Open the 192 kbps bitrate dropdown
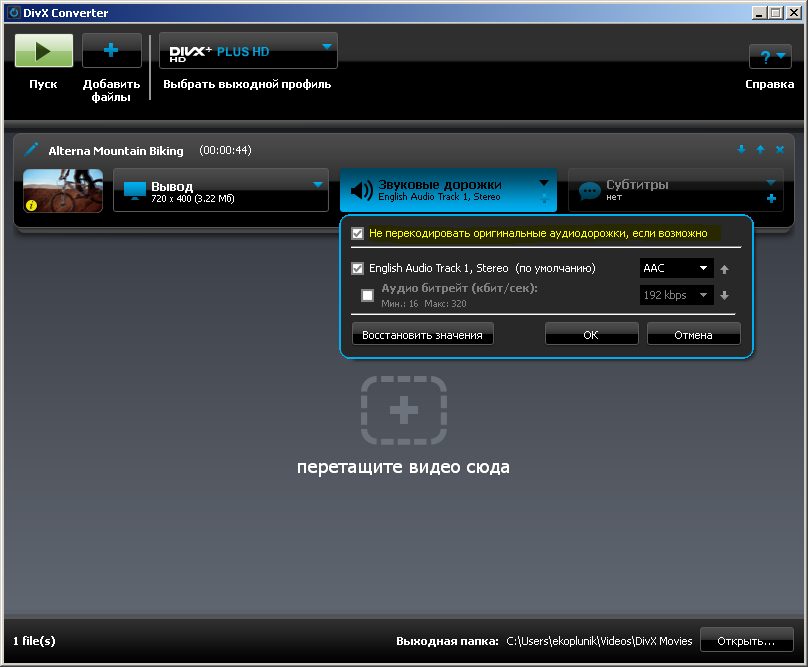This screenshot has width=808, height=667. pos(677,295)
